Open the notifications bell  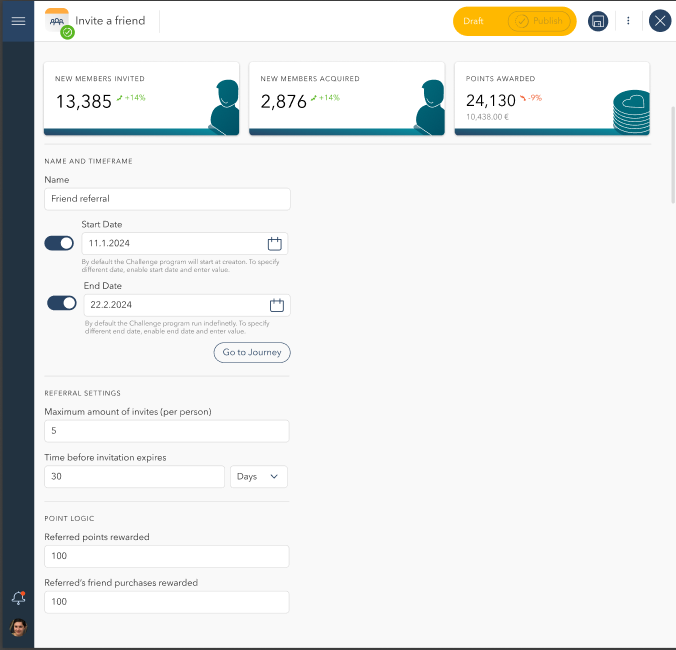(x=19, y=598)
